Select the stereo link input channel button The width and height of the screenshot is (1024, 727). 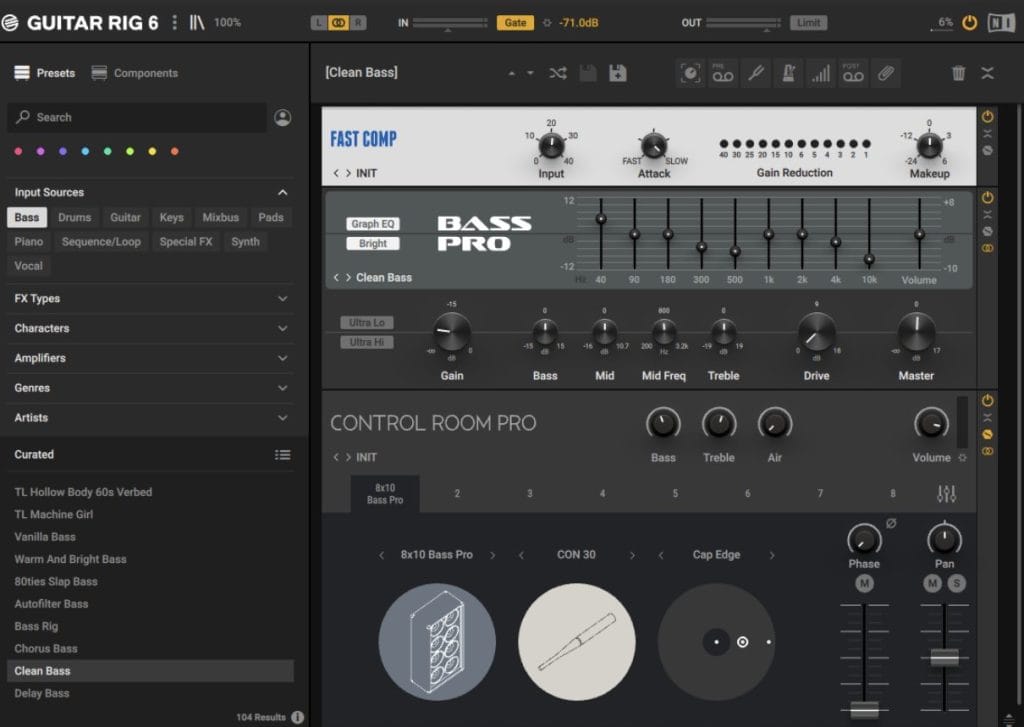tap(338, 23)
